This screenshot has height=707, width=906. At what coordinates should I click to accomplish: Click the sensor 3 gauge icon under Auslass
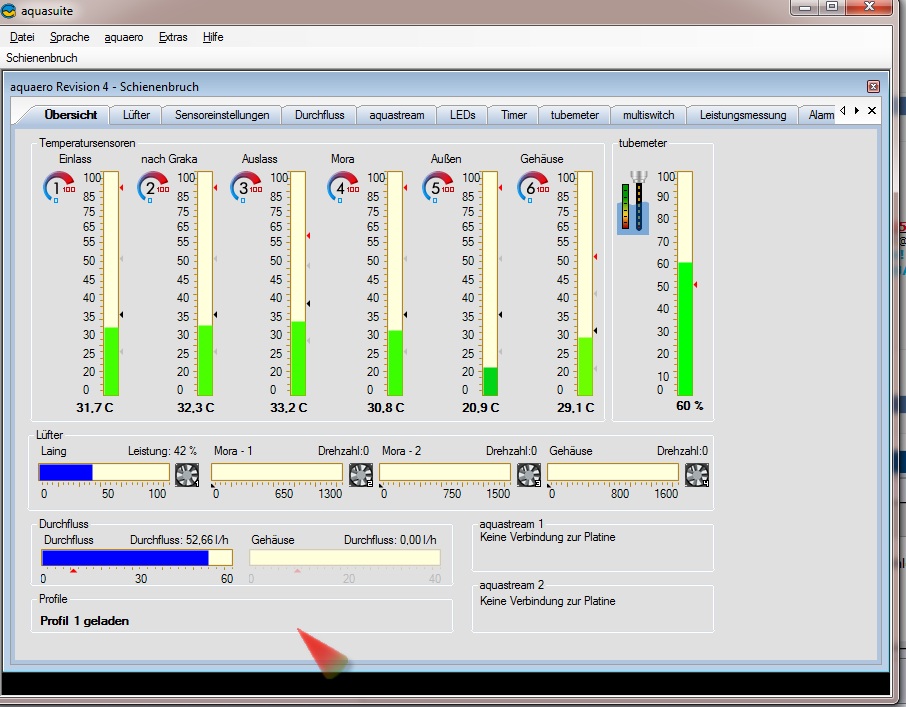(246, 187)
